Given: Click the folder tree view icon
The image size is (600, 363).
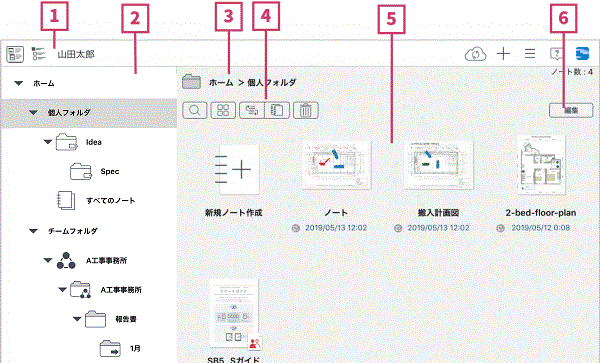Looking at the screenshot, I should (x=39, y=54).
